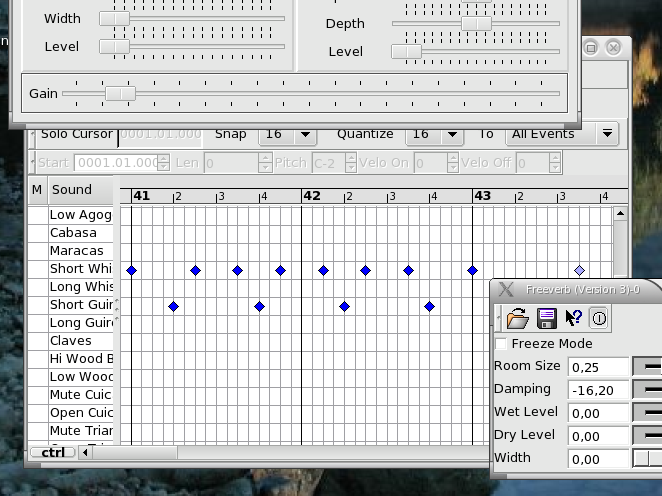
Task: Click the left scroll arrow beside ctrl
Action: click(85, 453)
